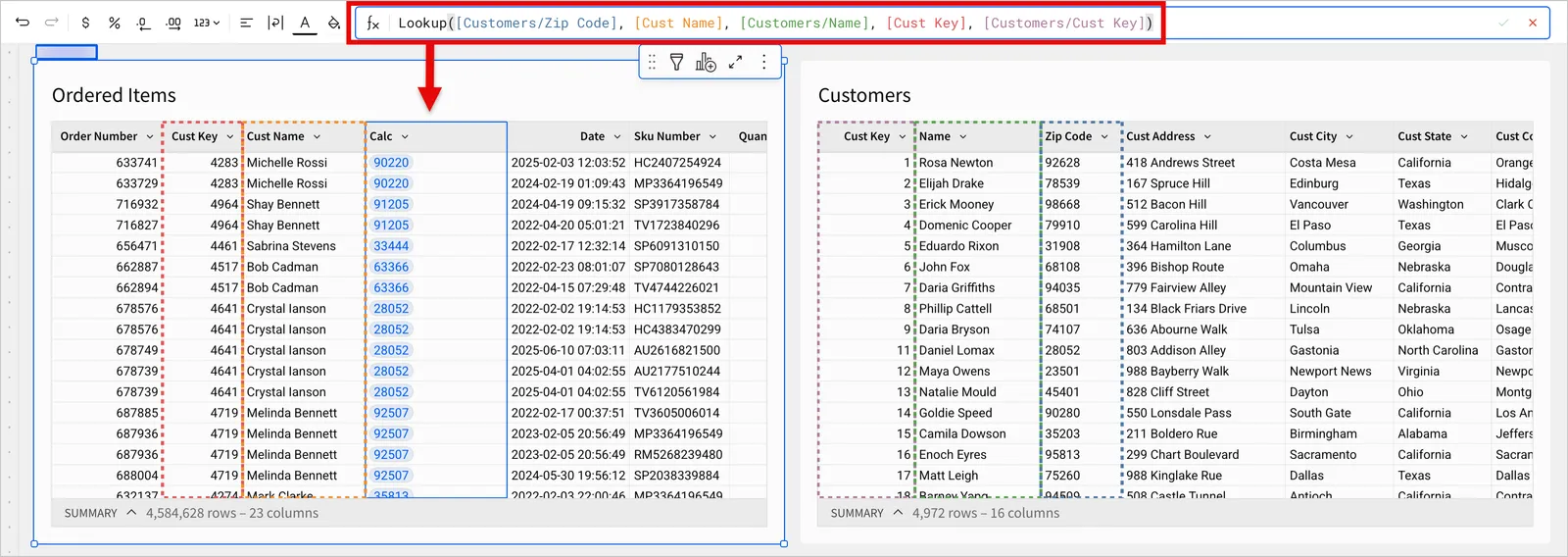The image size is (1568, 557).
Task: Decrease decimal places
Action: pos(143,23)
